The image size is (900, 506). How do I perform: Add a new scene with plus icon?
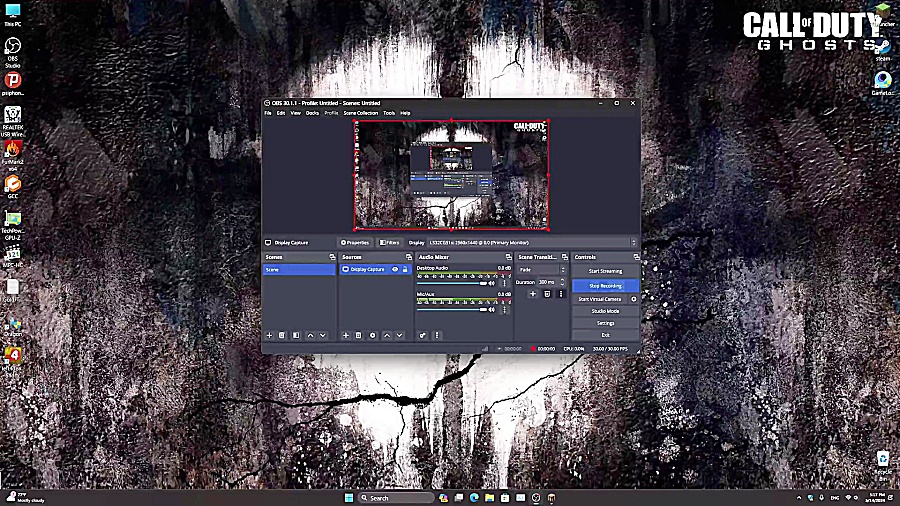pyautogui.click(x=269, y=335)
